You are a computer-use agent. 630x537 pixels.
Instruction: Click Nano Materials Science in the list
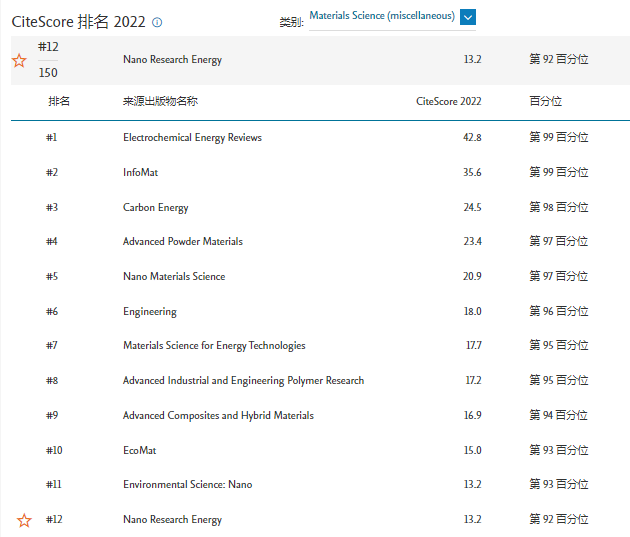click(x=173, y=276)
